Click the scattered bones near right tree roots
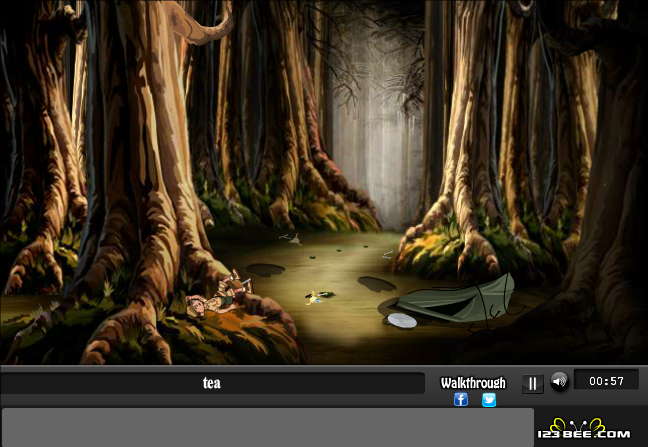This screenshot has height=447, width=648. (x=388, y=254)
